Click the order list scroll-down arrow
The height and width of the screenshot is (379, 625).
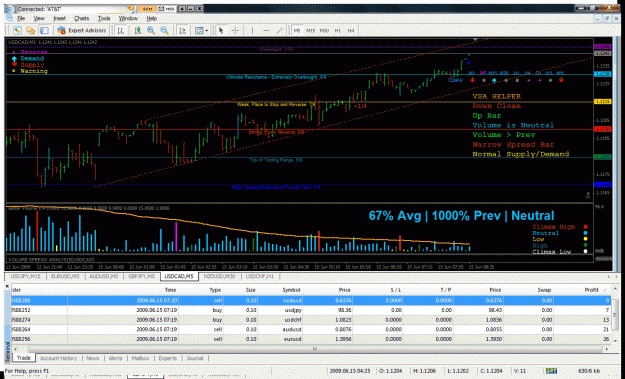(x=616, y=340)
